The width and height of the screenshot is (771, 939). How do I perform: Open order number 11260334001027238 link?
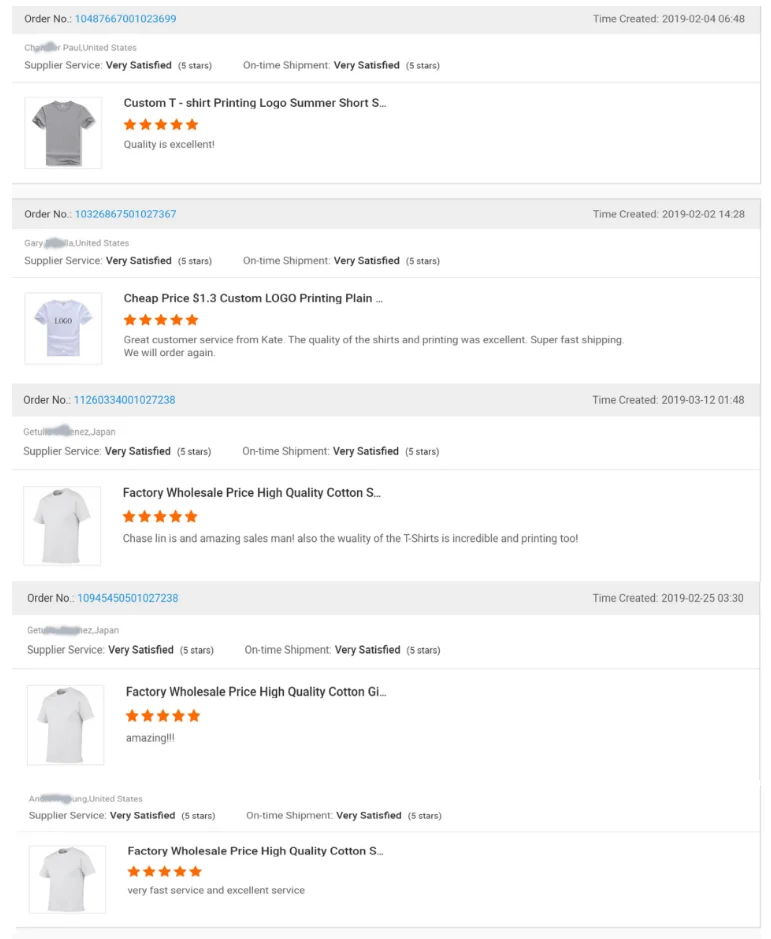click(x=124, y=400)
